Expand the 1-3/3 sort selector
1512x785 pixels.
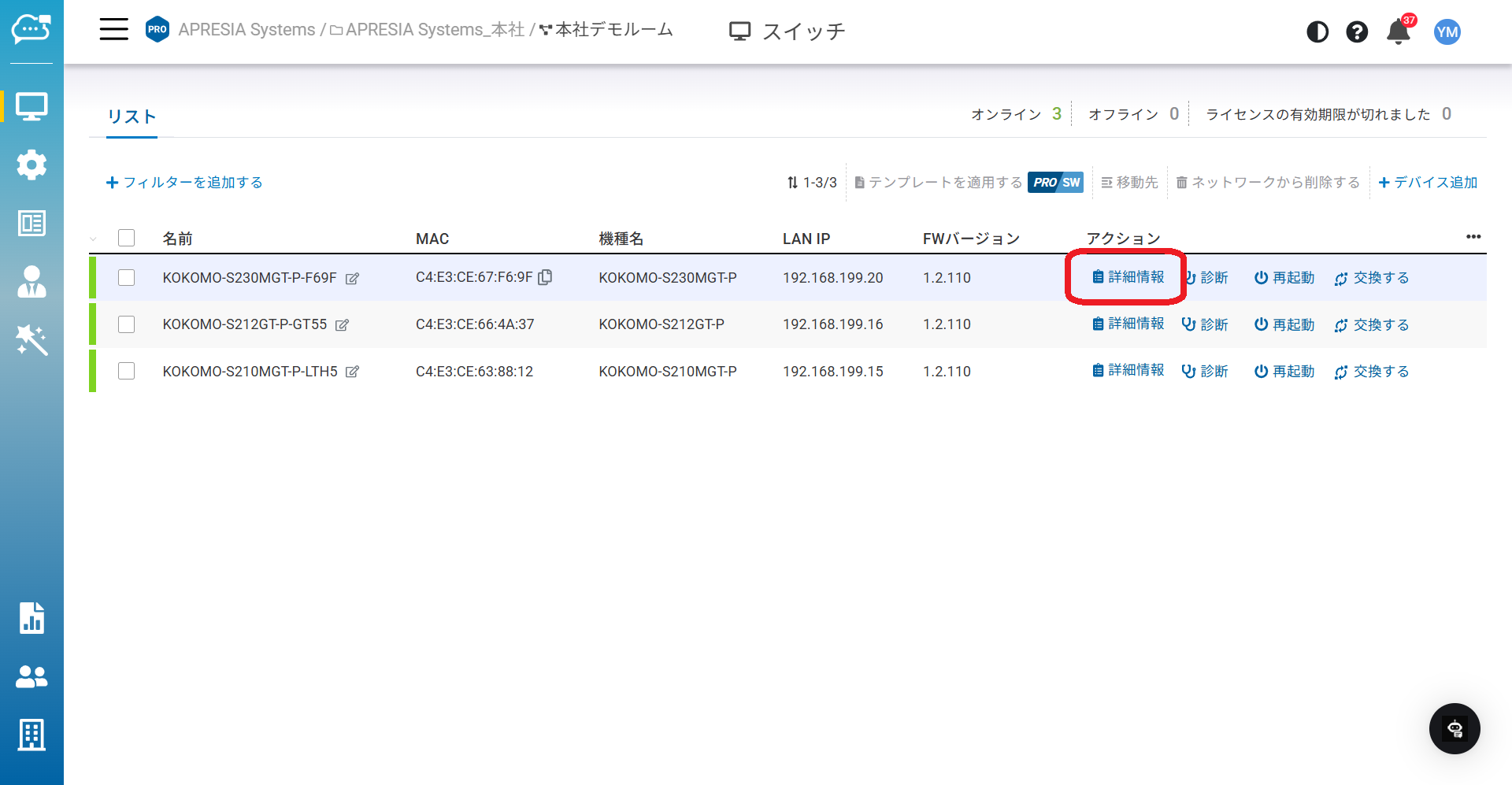812,183
